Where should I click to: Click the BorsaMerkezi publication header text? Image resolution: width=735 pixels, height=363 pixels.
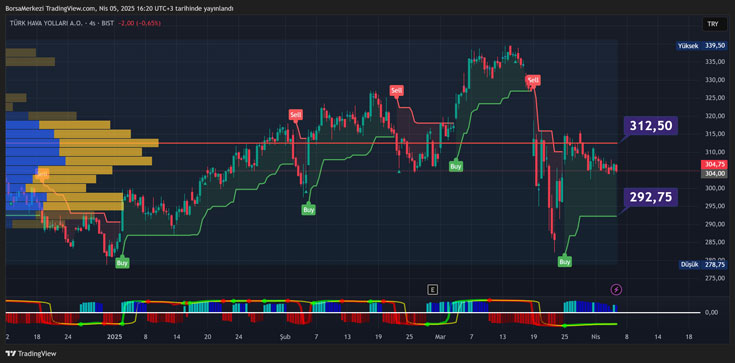[x=119, y=8]
